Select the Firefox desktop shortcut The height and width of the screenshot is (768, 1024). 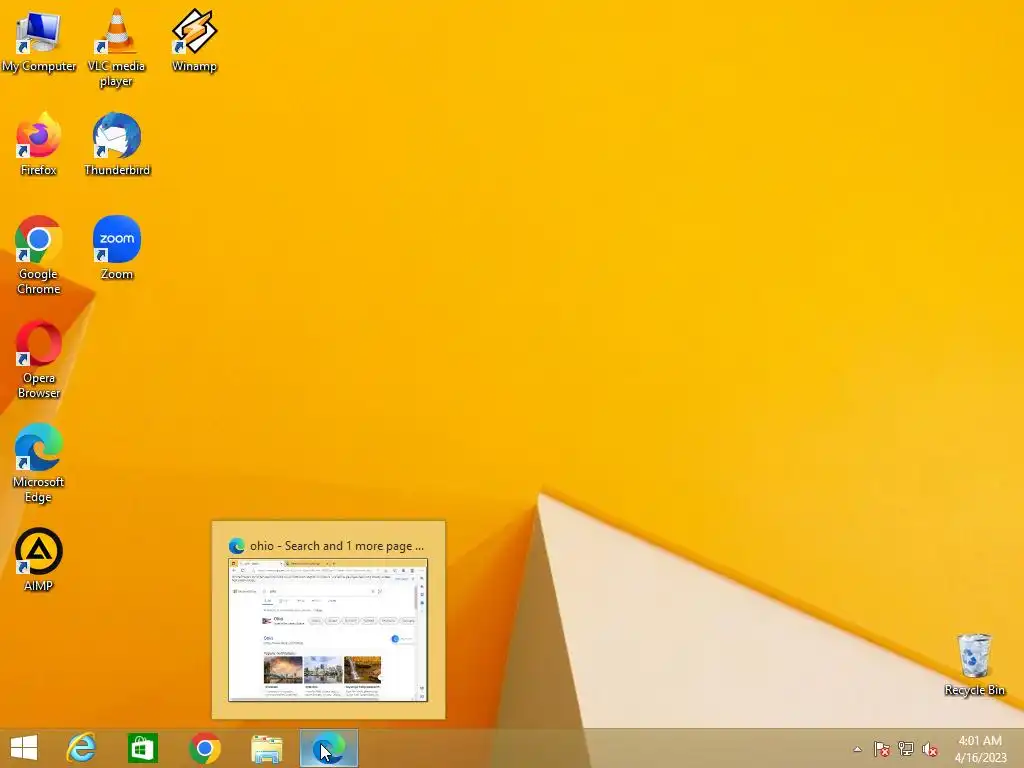pos(39,145)
